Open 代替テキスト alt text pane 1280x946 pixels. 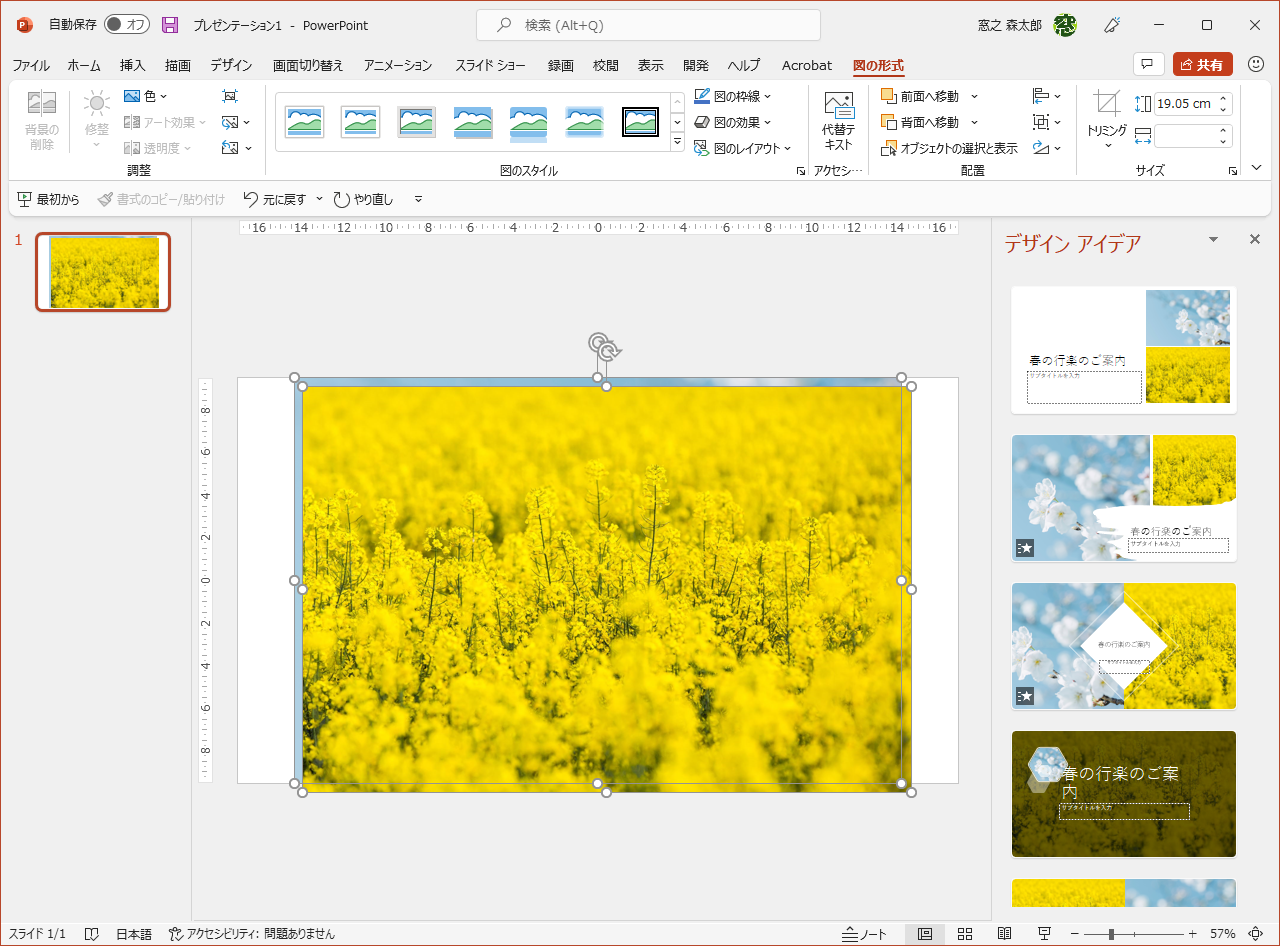click(838, 121)
